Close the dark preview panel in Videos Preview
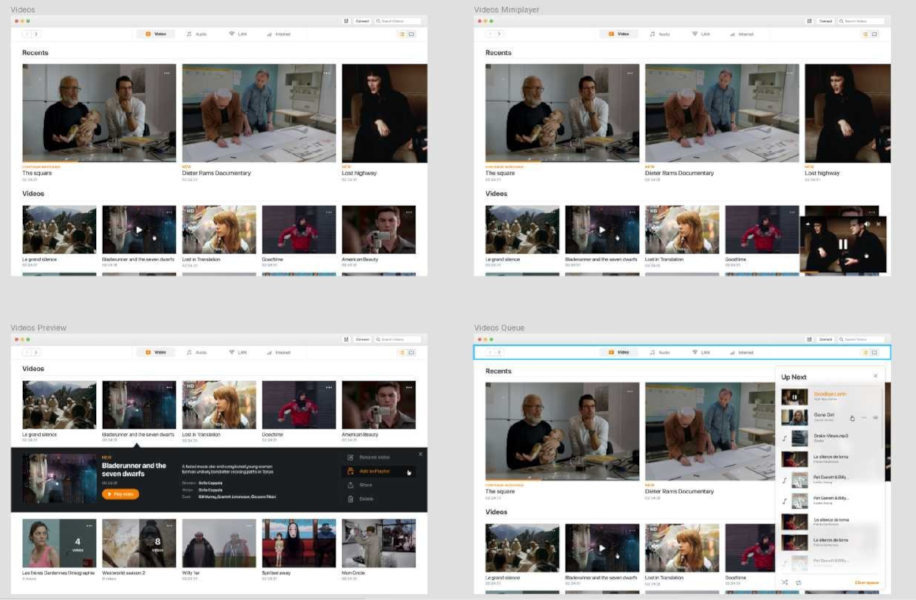916x600 pixels. coord(420,454)
